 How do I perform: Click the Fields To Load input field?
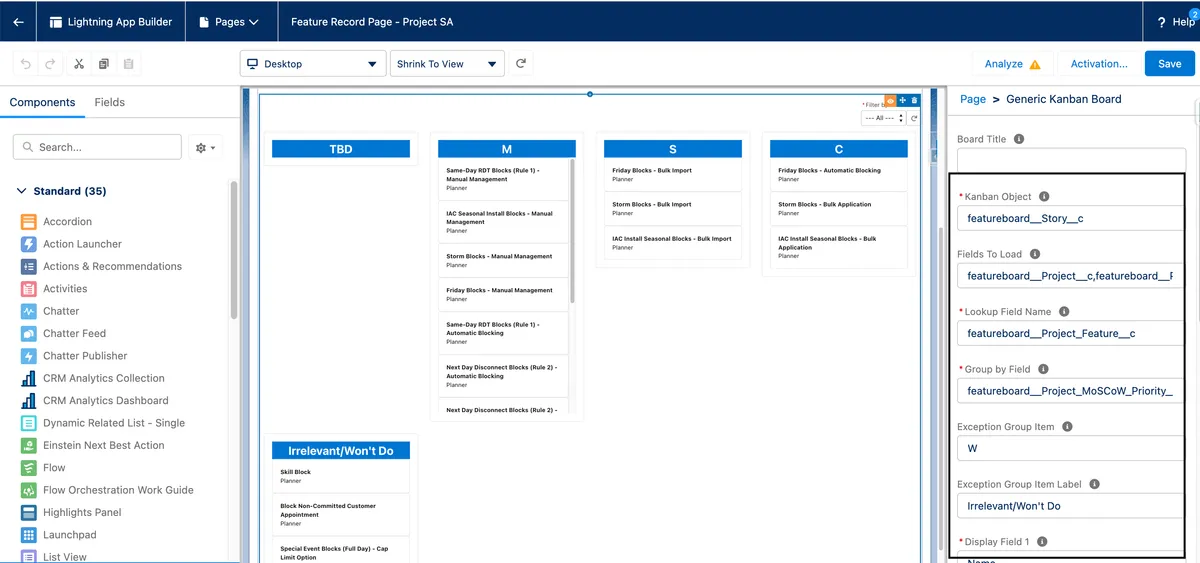pyautogui.click(x=1071, y=276)
